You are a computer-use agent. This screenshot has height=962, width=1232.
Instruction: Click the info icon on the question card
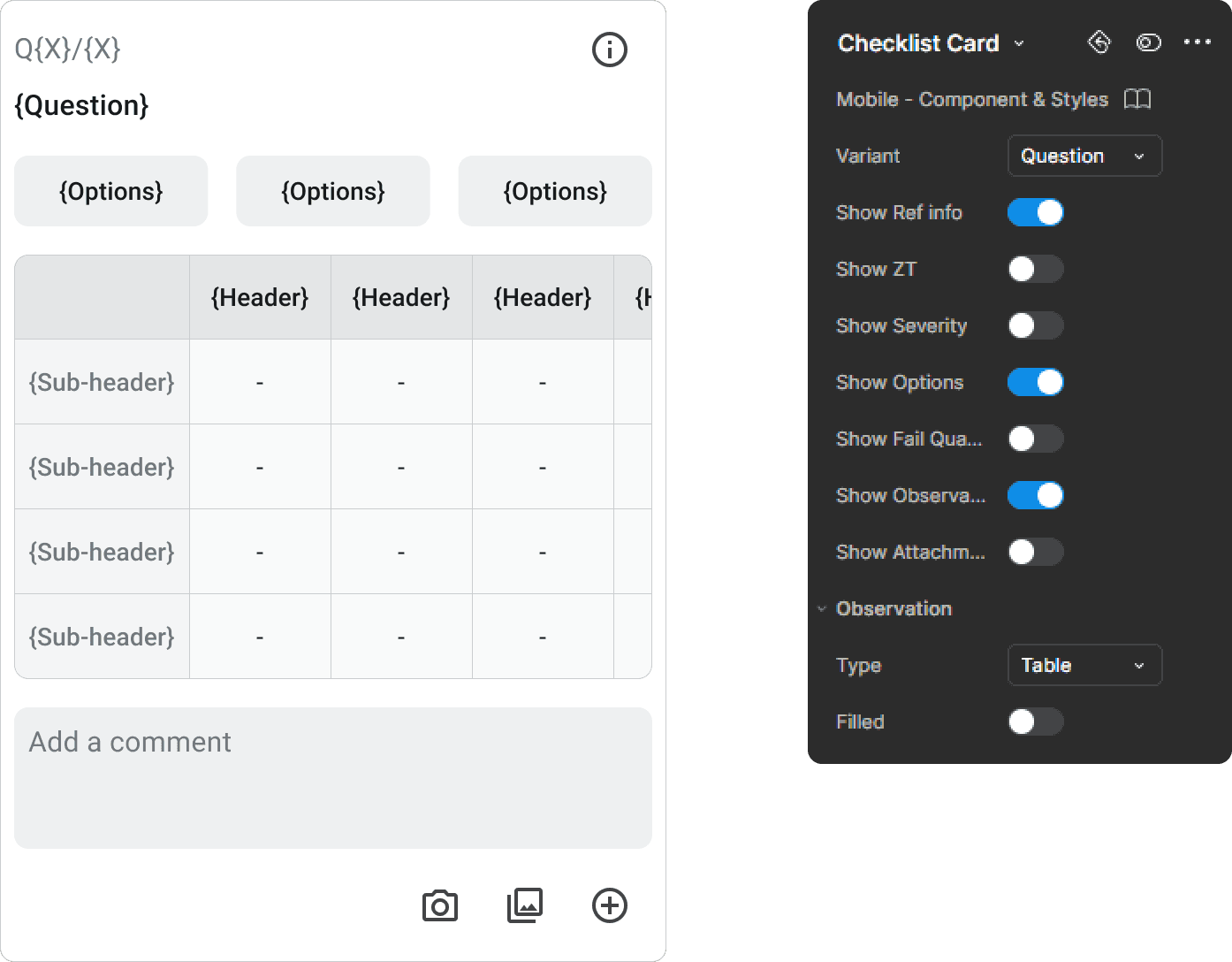609,50
